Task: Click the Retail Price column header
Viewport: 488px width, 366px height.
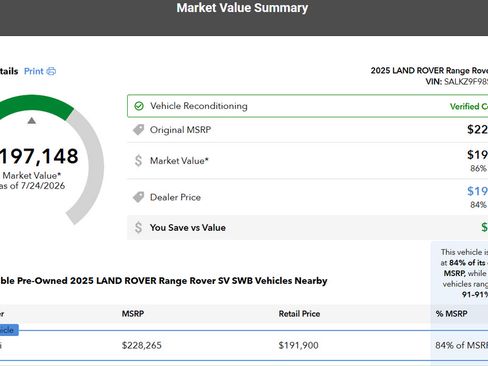Action: 299,314
